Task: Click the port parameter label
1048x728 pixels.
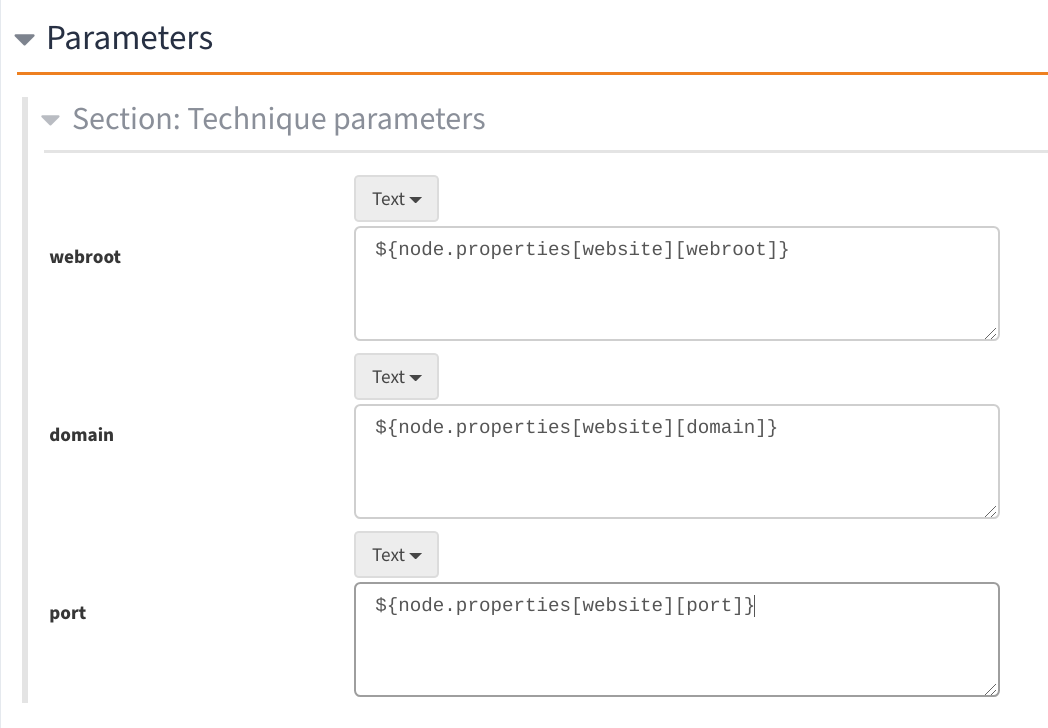Action: 67,612
